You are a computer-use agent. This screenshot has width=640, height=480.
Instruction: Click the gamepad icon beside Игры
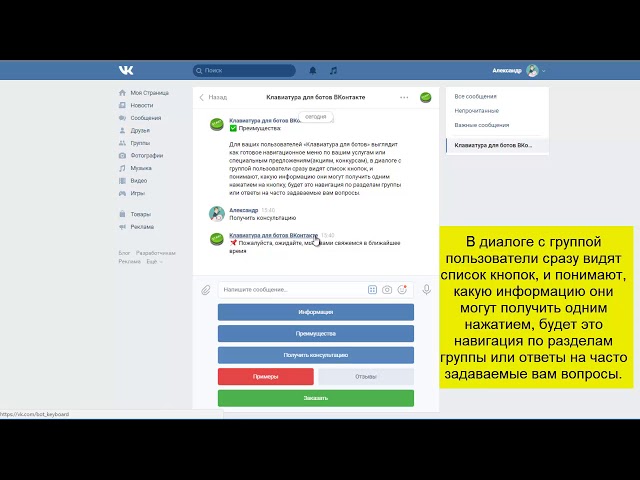click(x=122, y=193)
